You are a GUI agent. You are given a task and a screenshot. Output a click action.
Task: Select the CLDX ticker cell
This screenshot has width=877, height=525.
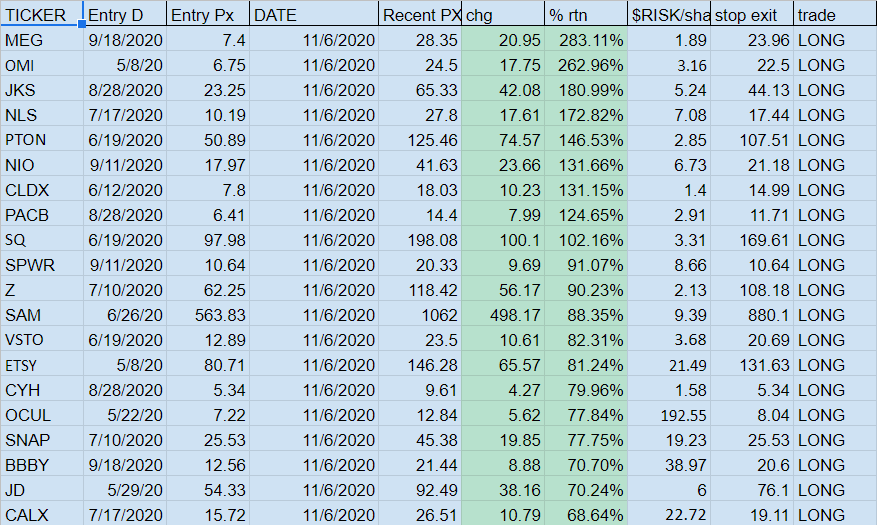coord(42,190)
